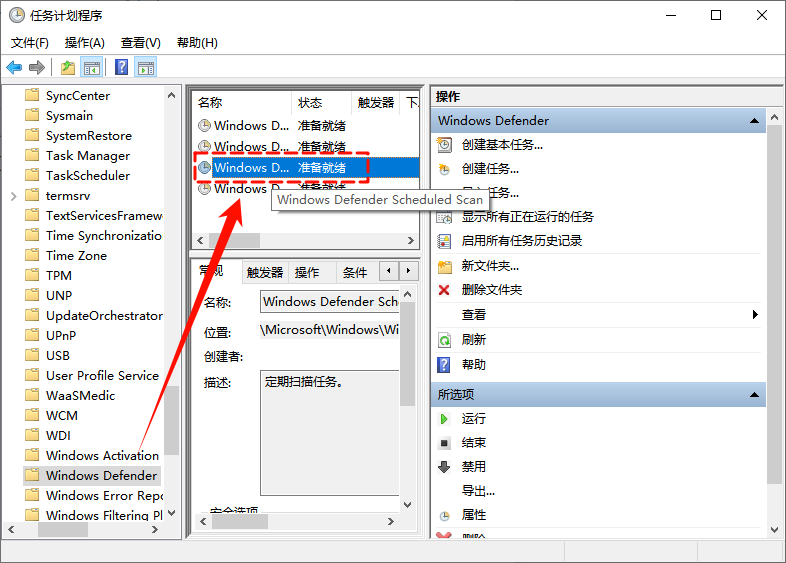Click the clock icon of first task row
This screenshot has width=786, height=563.
point(204,125)
